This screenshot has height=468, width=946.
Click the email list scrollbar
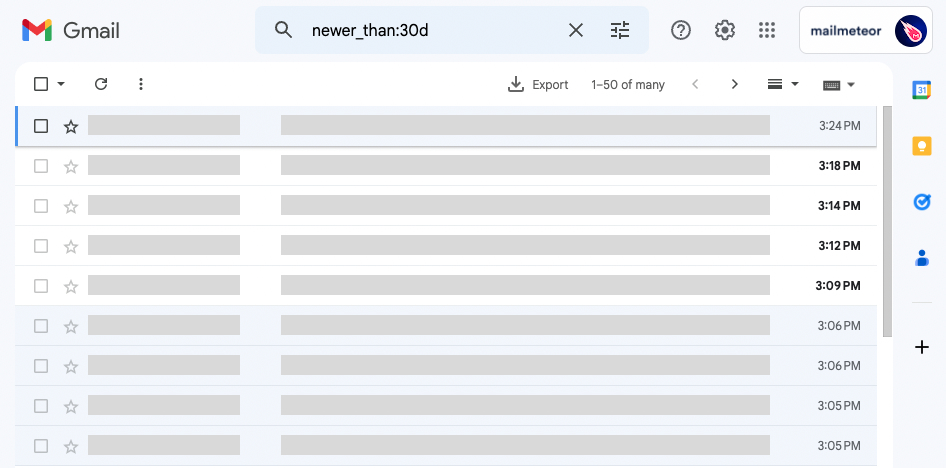point(887,221)
